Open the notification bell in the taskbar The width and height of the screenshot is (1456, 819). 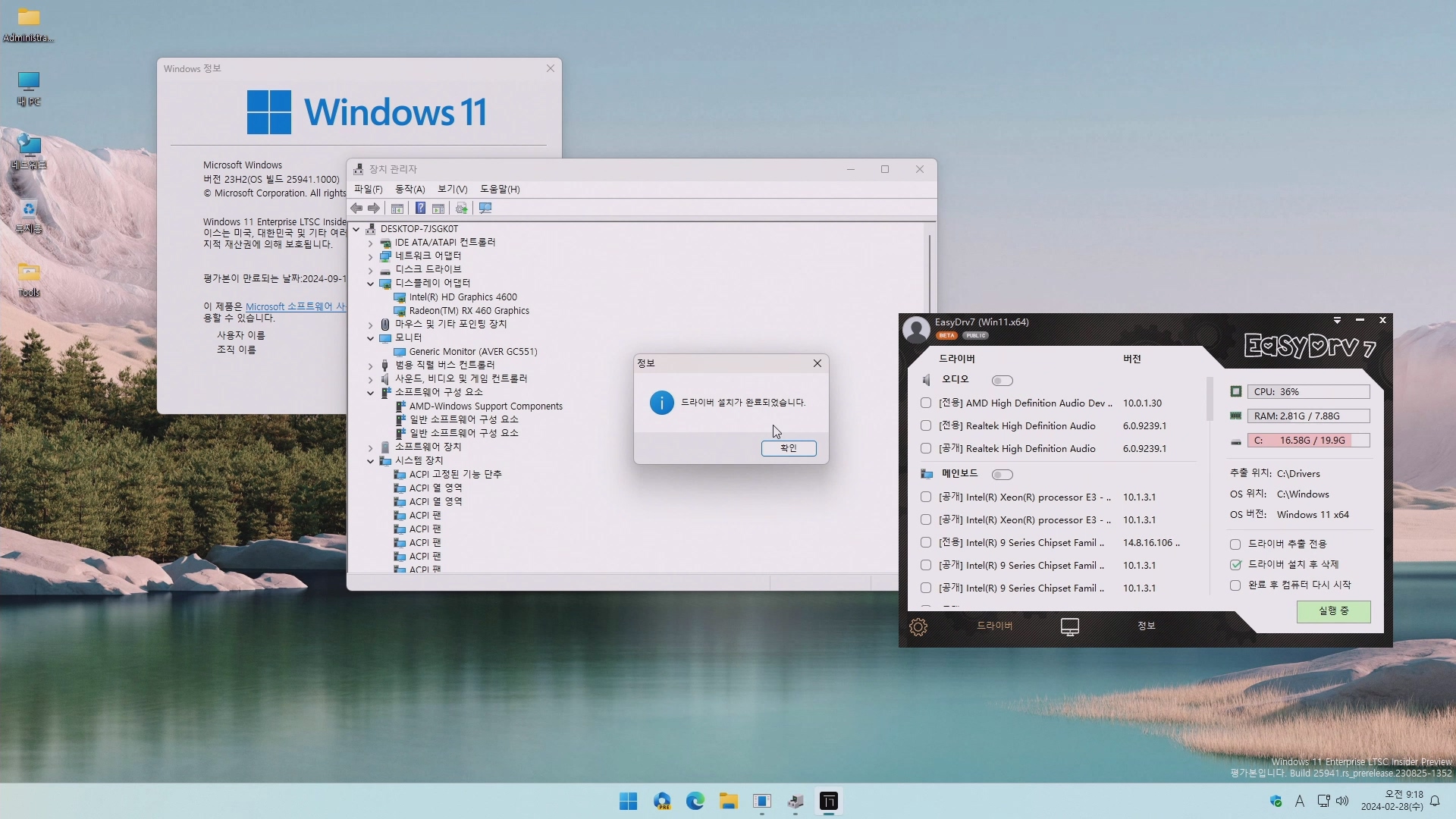[x=1435, y=801]
